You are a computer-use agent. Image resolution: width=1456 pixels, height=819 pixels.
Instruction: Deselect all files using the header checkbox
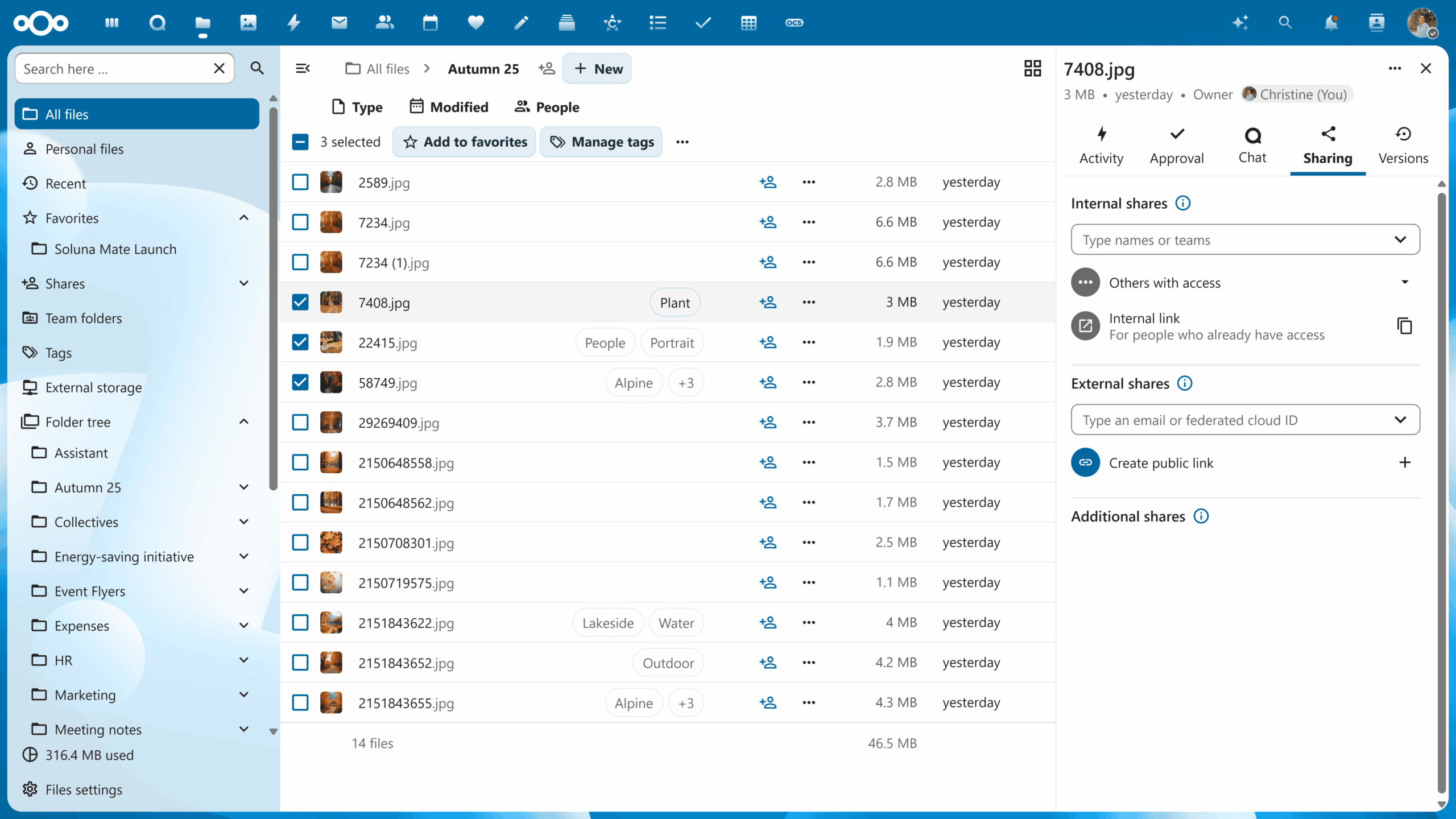pos(300,142)
